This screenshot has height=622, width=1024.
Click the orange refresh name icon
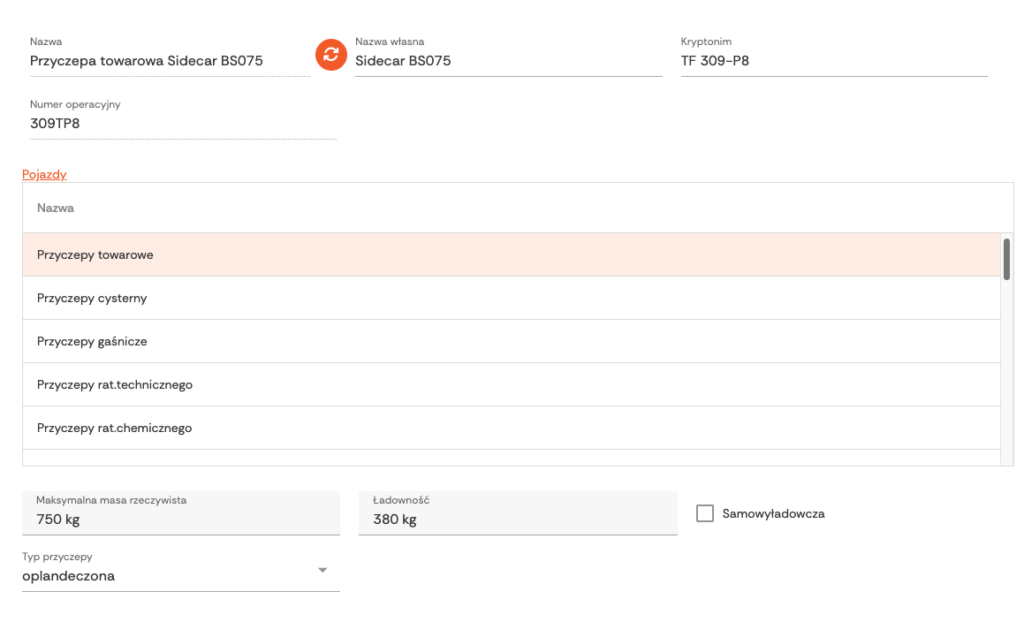pos(330,54)
